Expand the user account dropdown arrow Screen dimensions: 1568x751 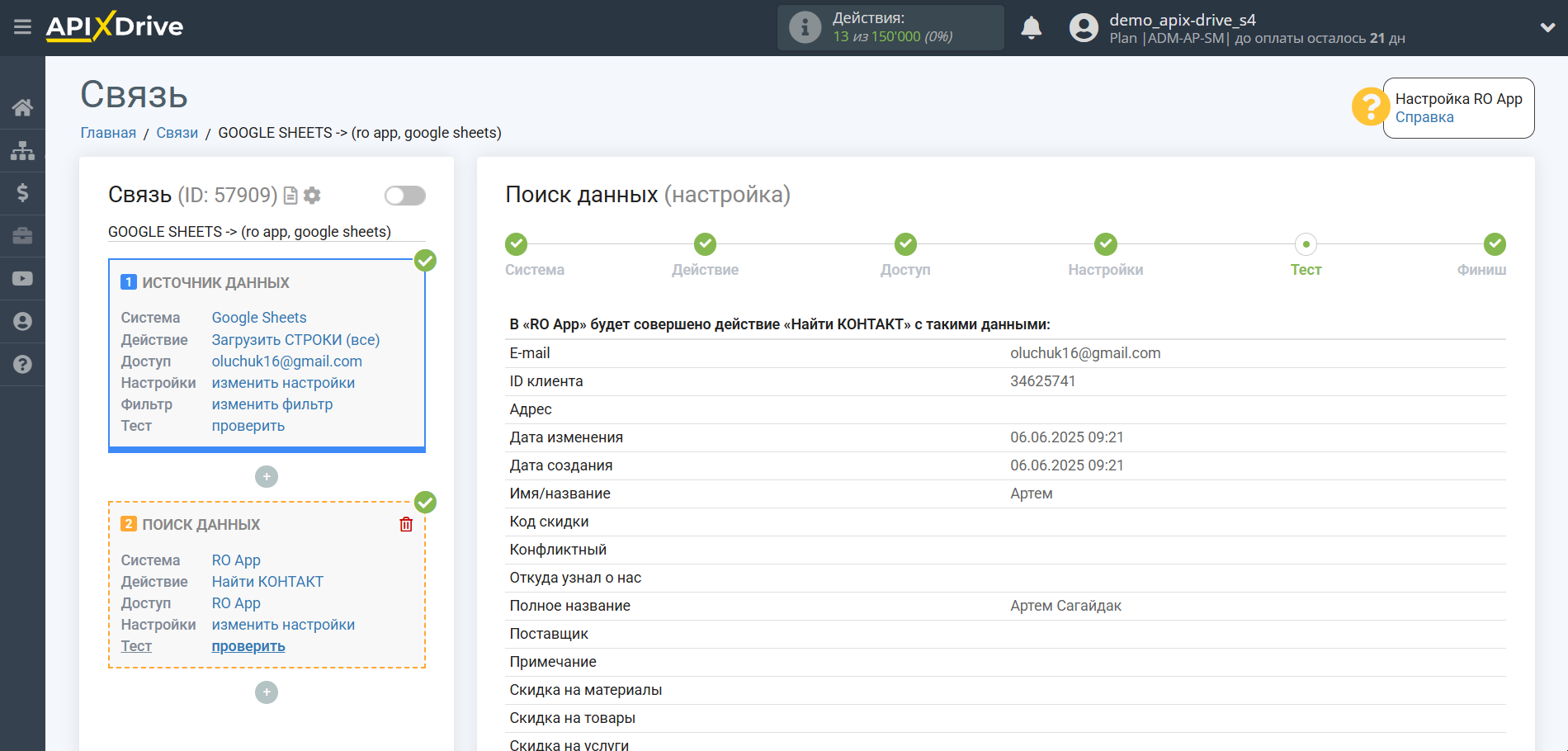(x=1547, y=28)
